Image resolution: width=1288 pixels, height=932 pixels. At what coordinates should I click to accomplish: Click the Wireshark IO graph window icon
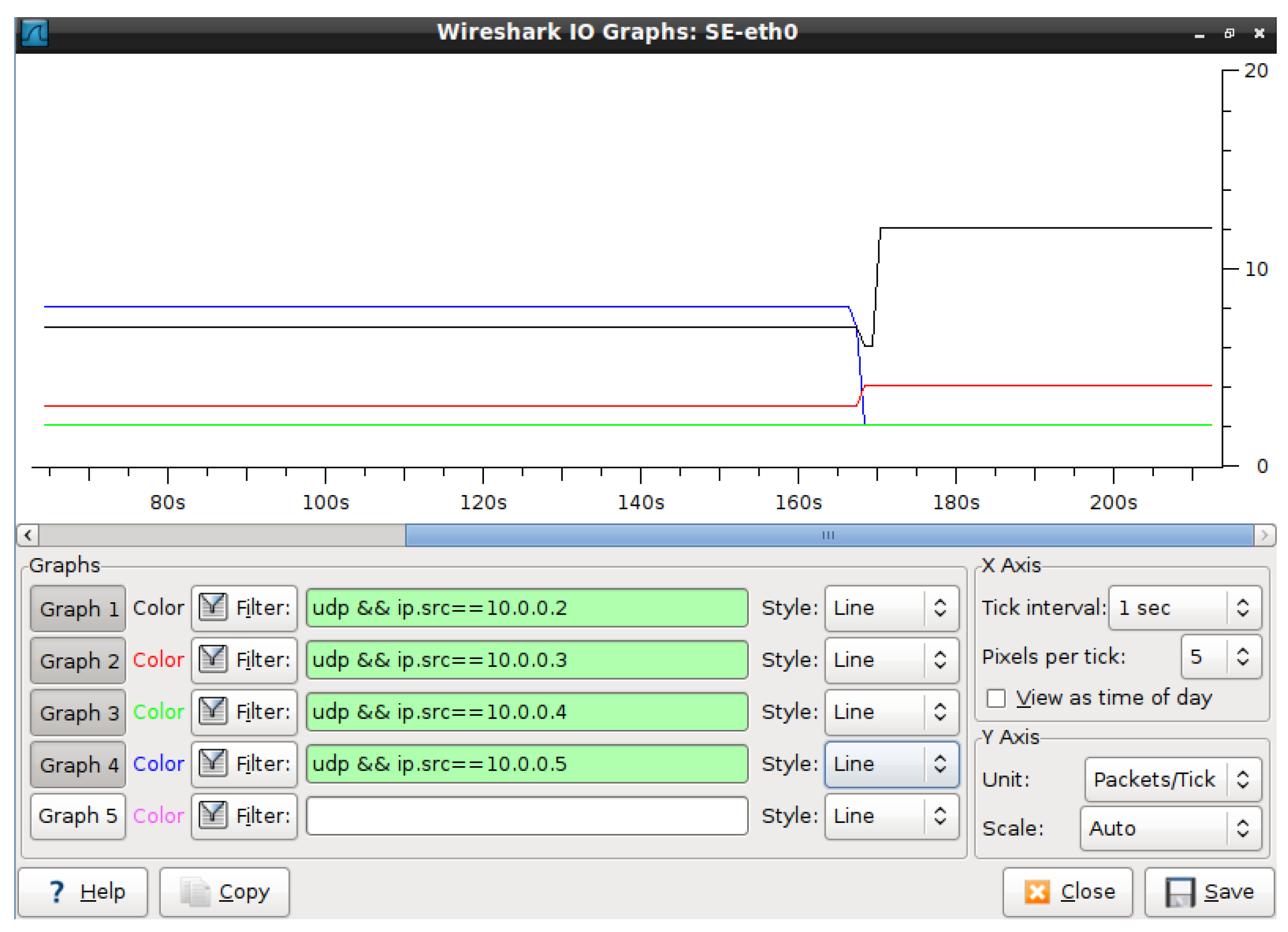pyautogui.click(x=35, y=32)
